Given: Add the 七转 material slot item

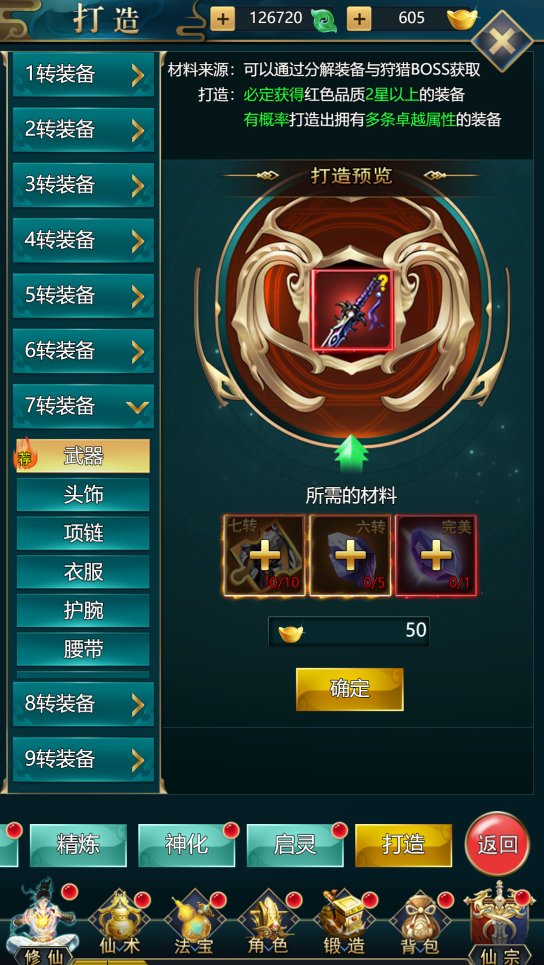Looking at the screenshot, I should point(265,556).
